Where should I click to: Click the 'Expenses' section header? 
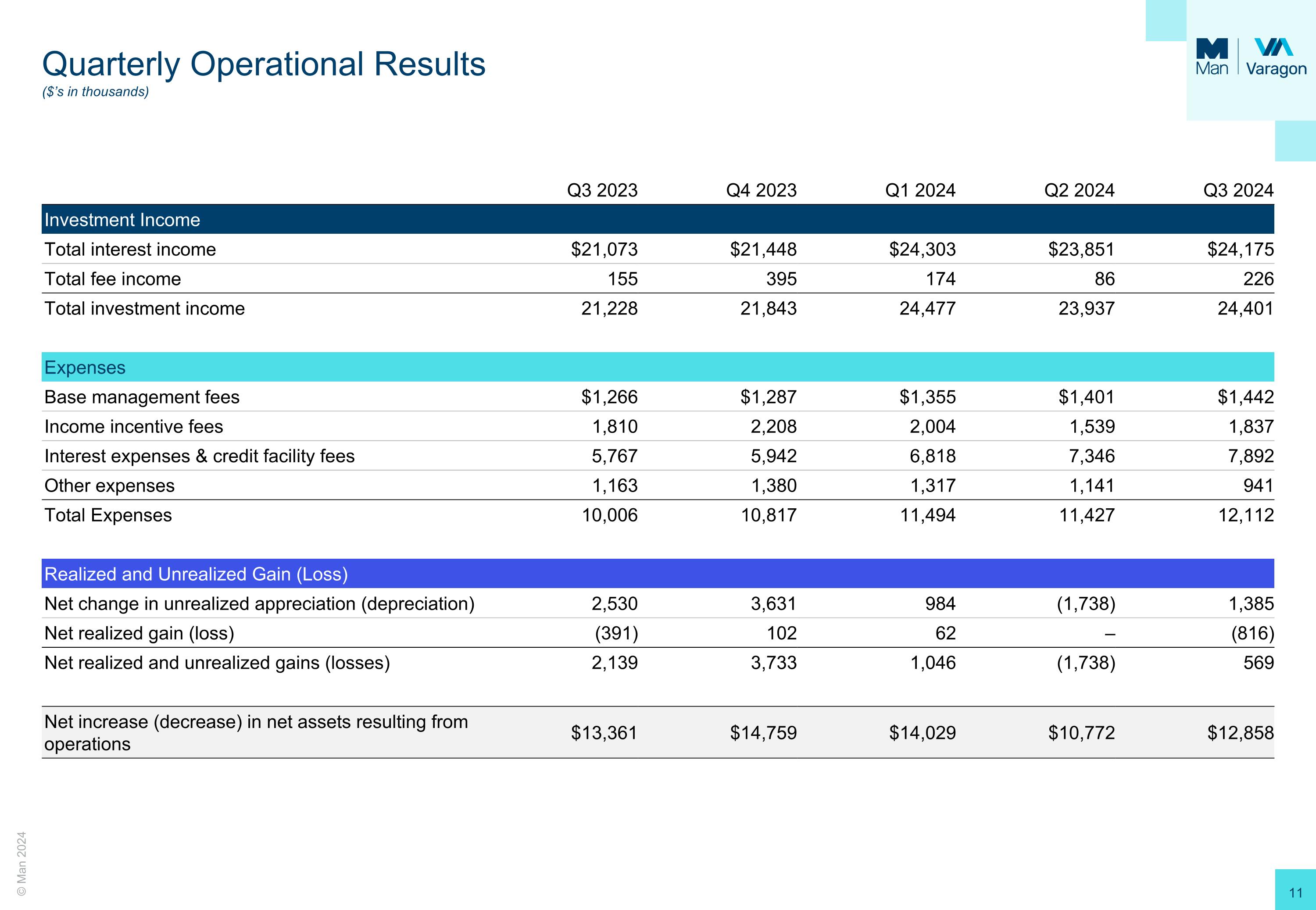coord(658,367)
